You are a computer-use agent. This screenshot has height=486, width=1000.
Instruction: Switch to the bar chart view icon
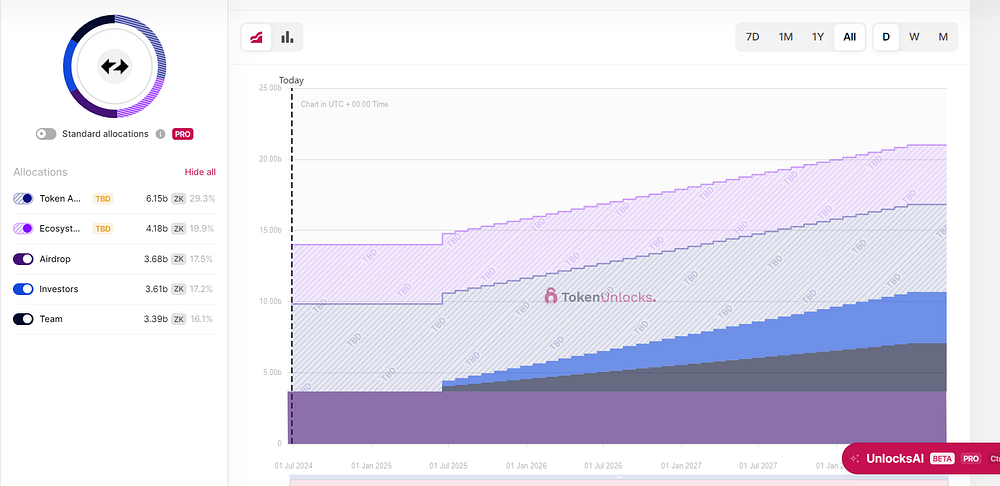(288, 37)
